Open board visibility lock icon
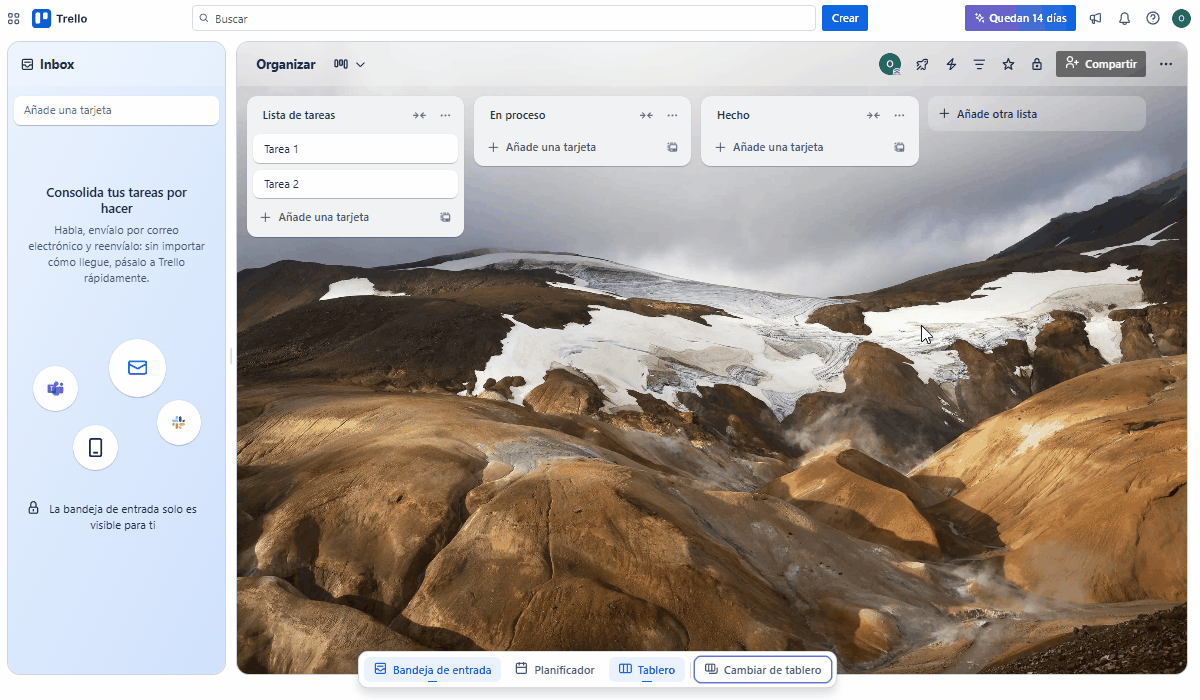Image resolution: width=1200 pixels, height=700 pixels. point(1037,64)
